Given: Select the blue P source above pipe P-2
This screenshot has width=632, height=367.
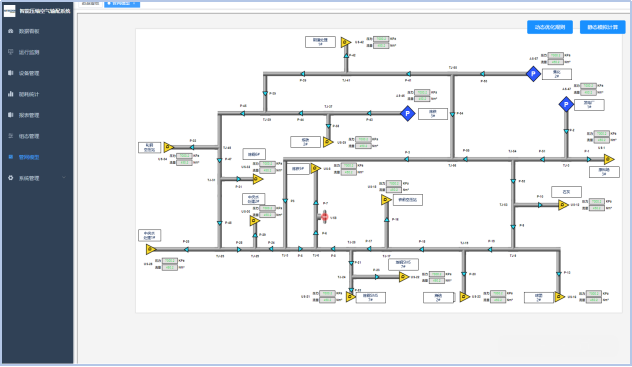Looking at the screenshot, I should coord(566,104).
